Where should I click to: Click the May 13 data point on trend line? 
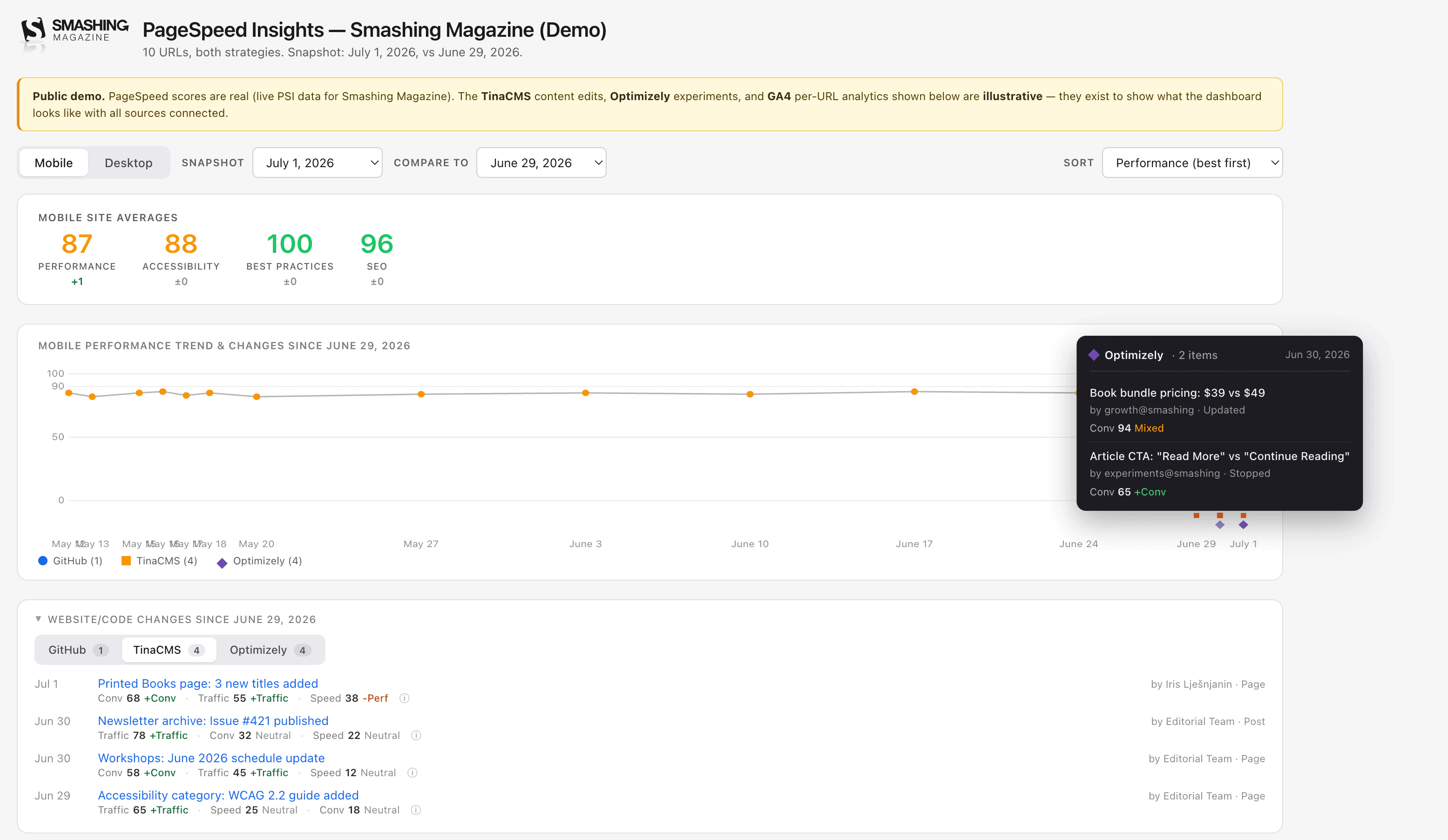pyautogui.click(x=93, y=396)
